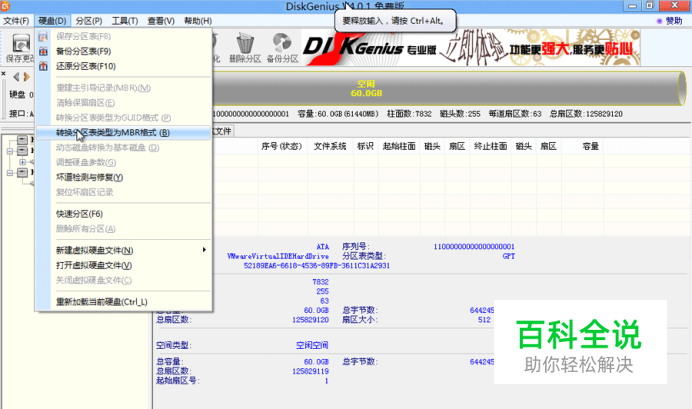Screen dimensions: 692x409
Task: Choose 保存分区表(F8) menu entry
Action: click(124, 37)
